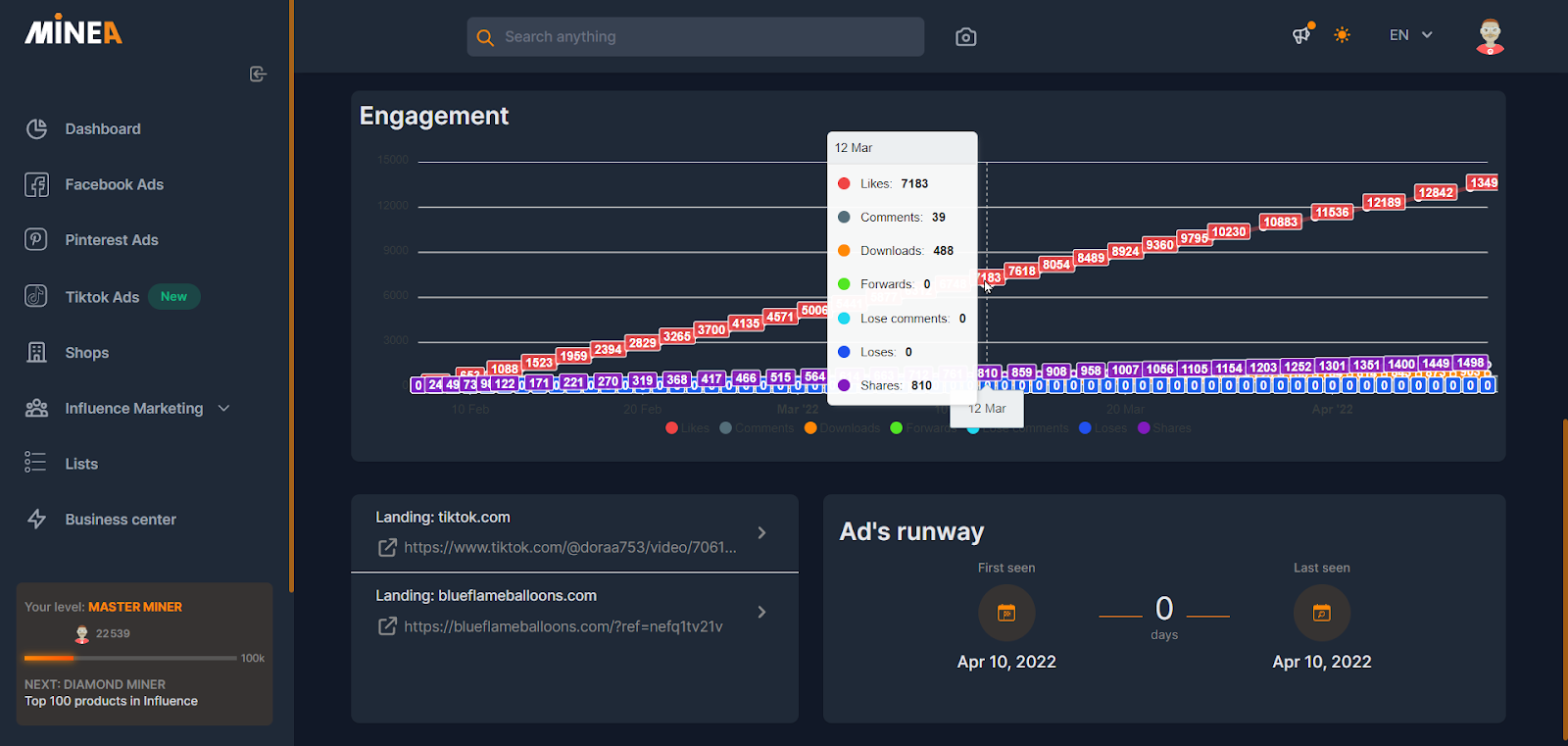Open the EN language dropdown

[x=1410, y=35]
